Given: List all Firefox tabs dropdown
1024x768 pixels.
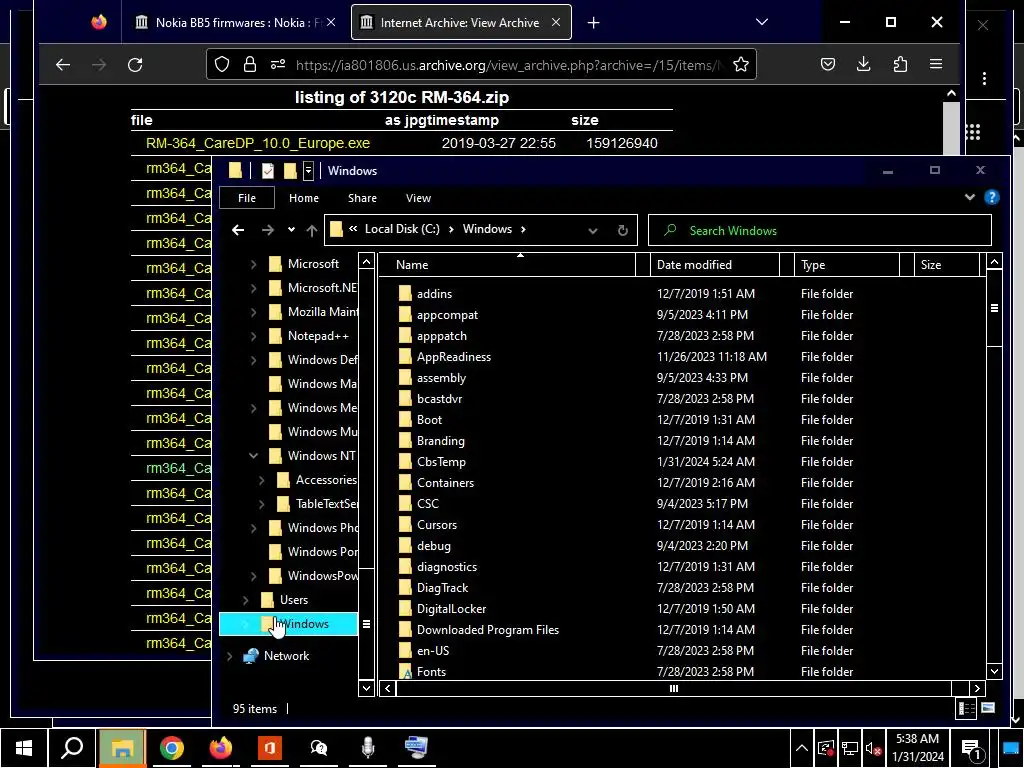Looking at the screenshot, I should [761, 22].
